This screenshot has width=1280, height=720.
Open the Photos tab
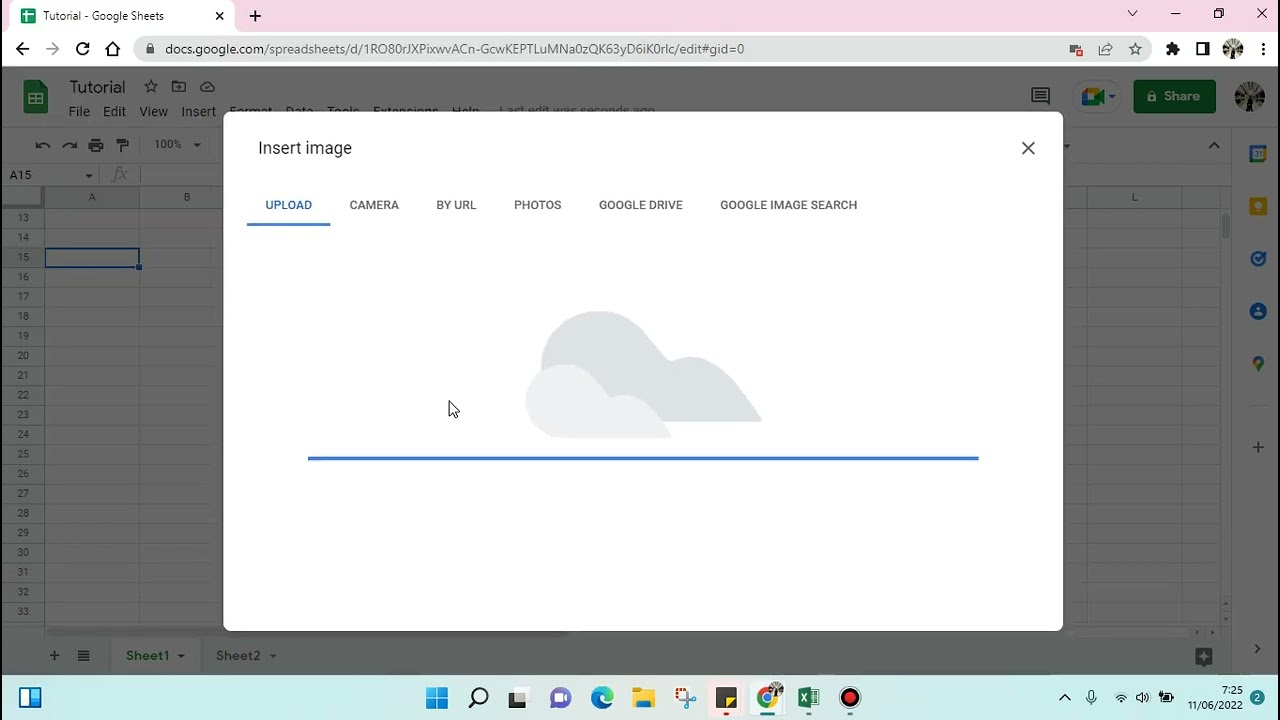537,205
